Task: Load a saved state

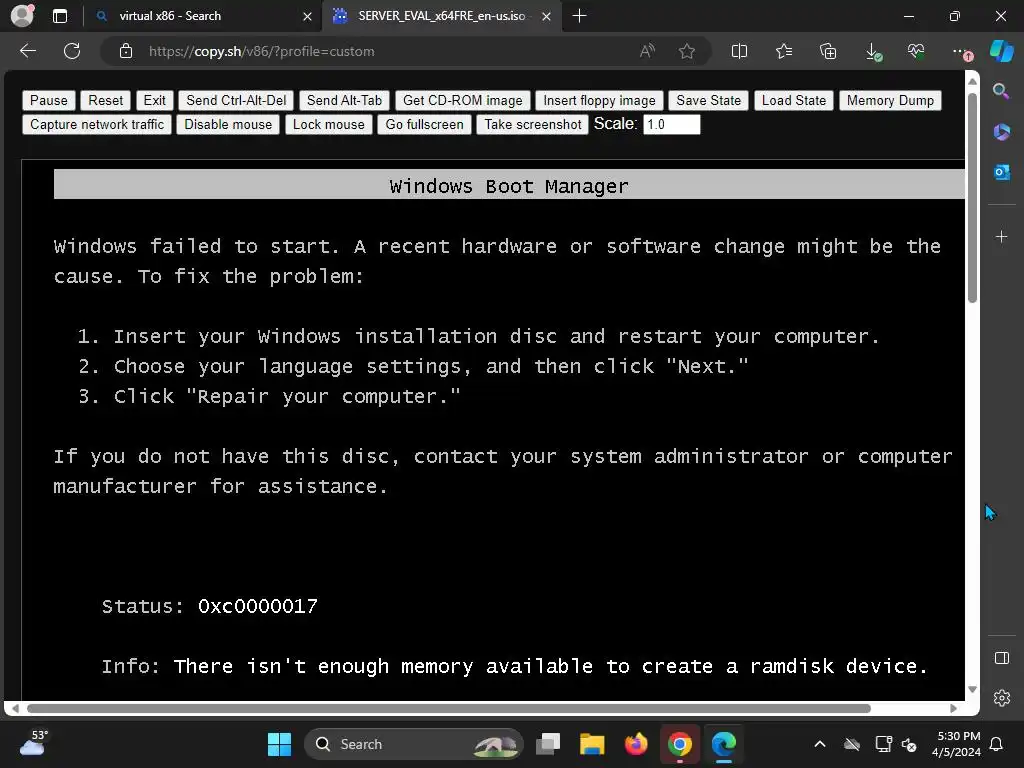Action: click(793, 100)
